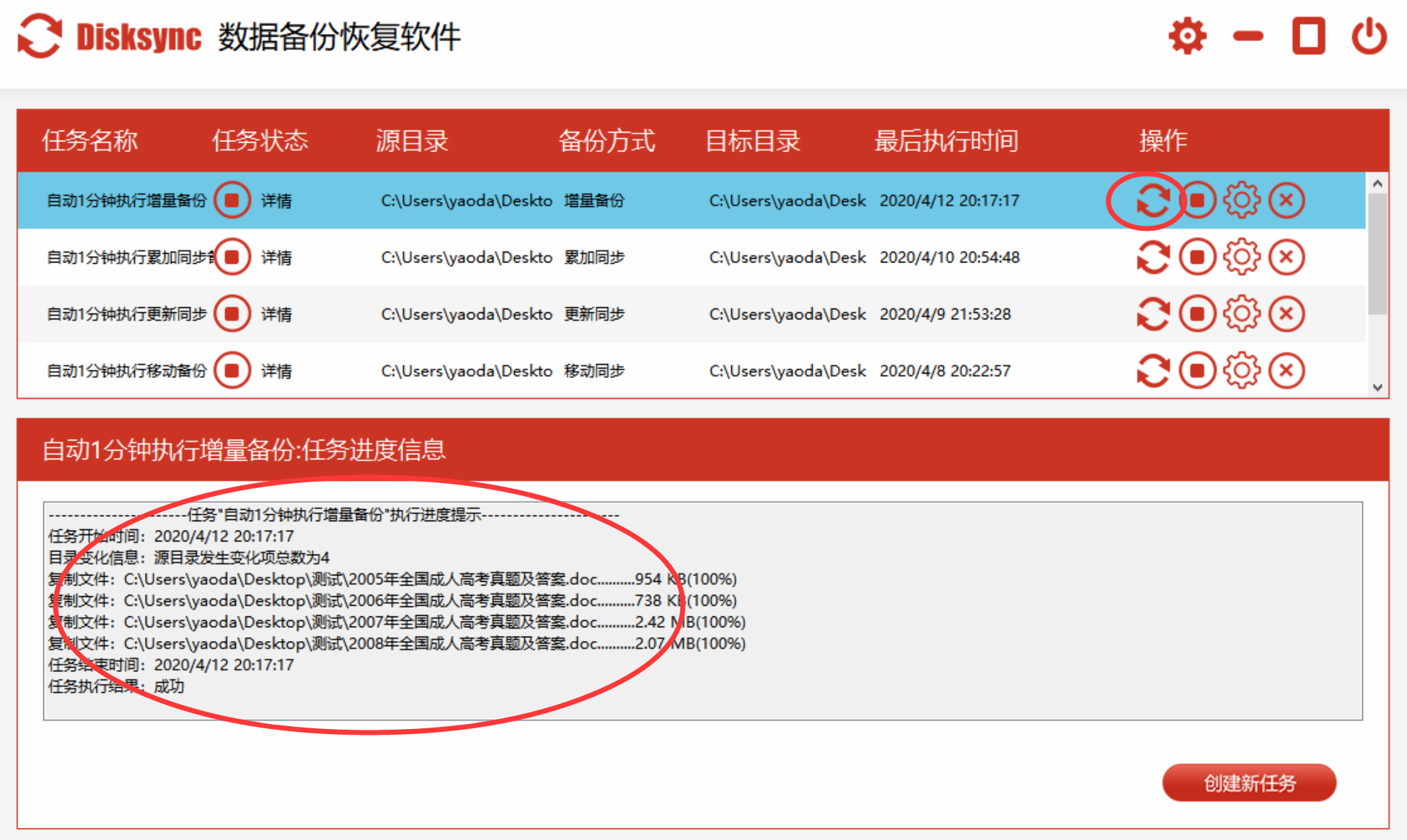This screenshot has height=840, width=1407.
Task: Click the Disksync logo icon
Action: tap(40, 36)
